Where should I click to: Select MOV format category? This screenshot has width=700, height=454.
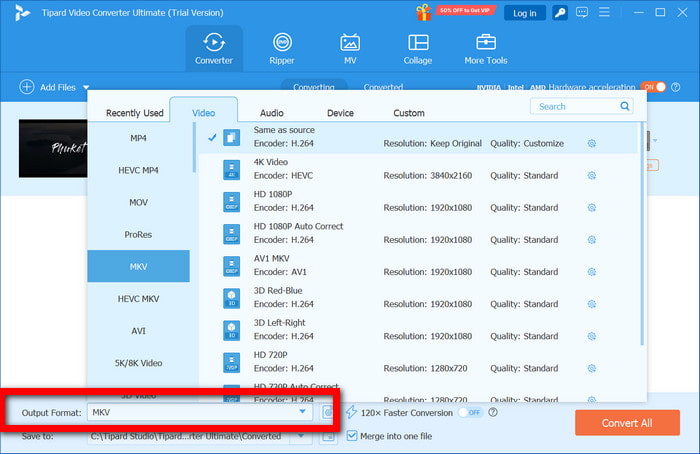pyautogui.click(x=138, y=202)
